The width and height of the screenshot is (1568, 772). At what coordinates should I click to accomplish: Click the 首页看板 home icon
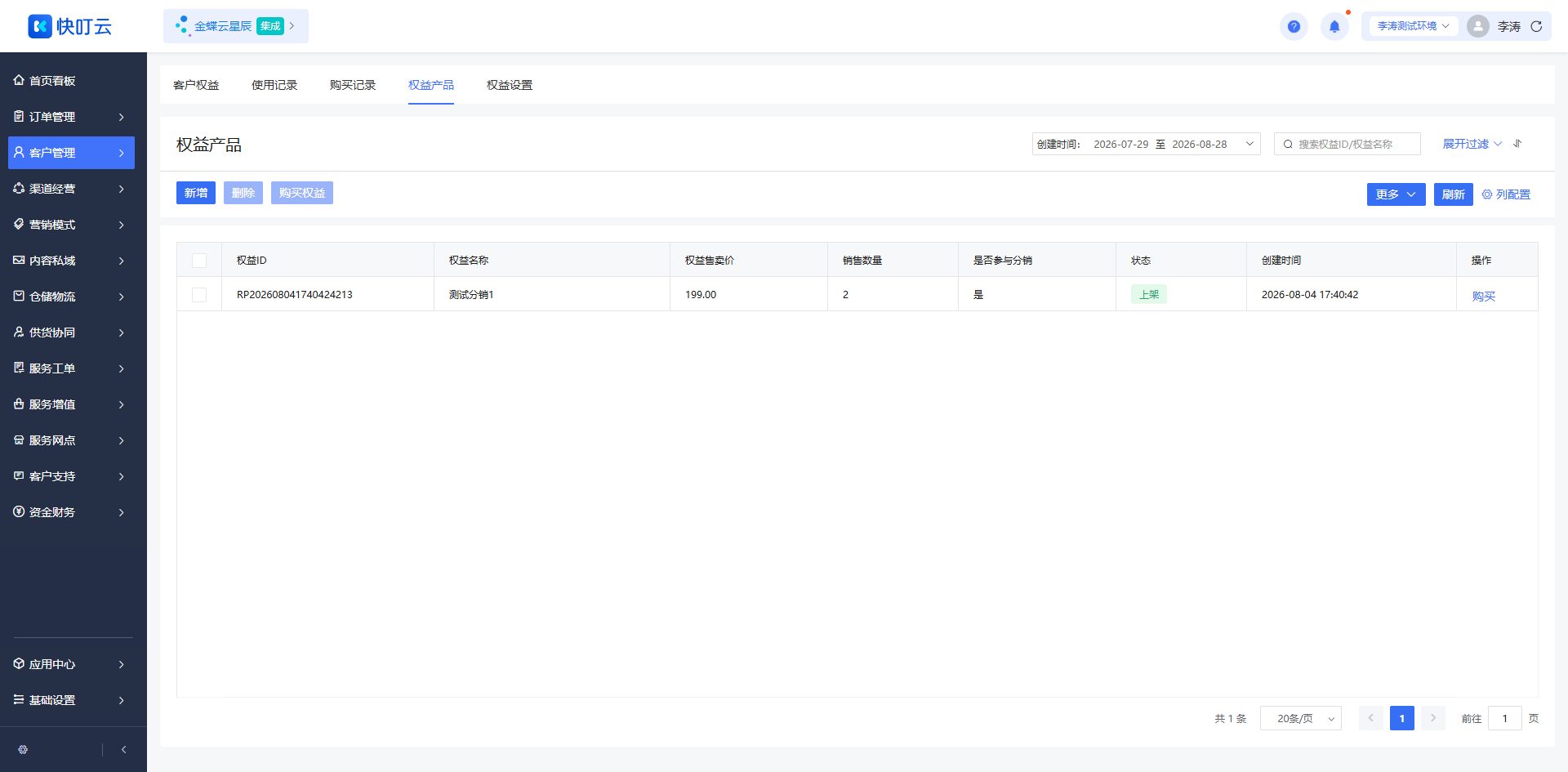tap(19, 80)
